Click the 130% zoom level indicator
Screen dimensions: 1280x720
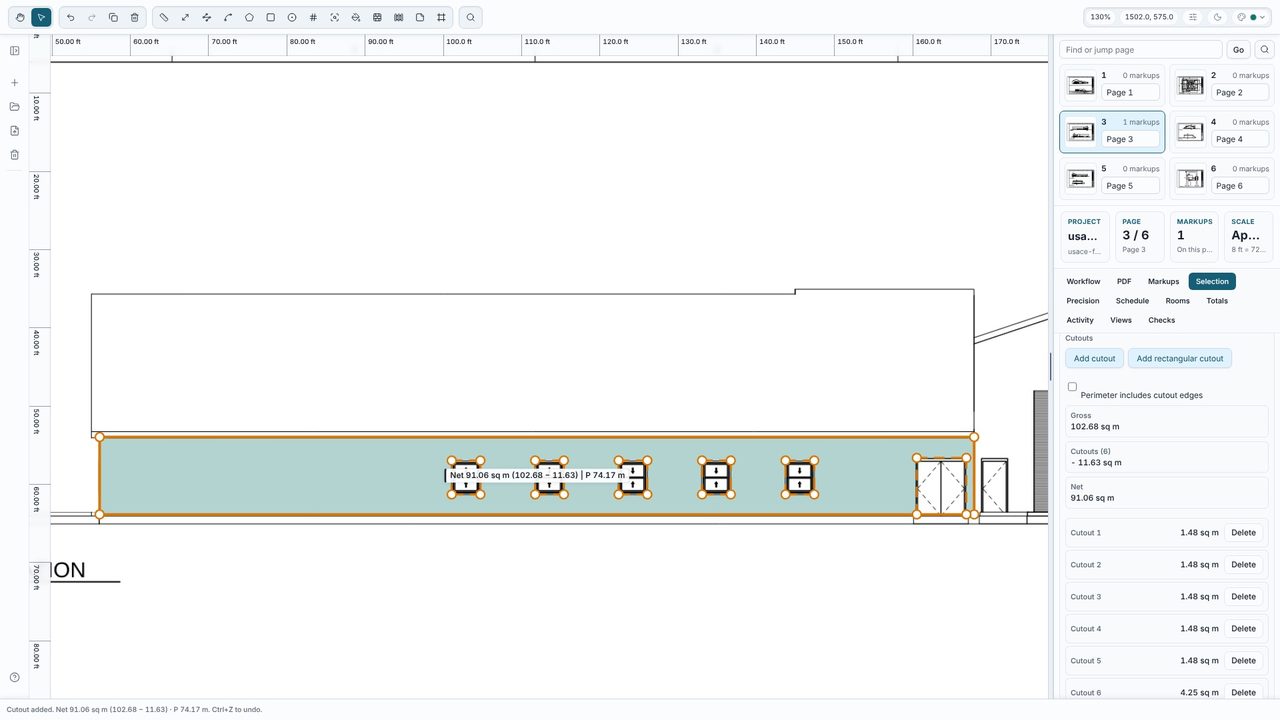pos(1100,17)
